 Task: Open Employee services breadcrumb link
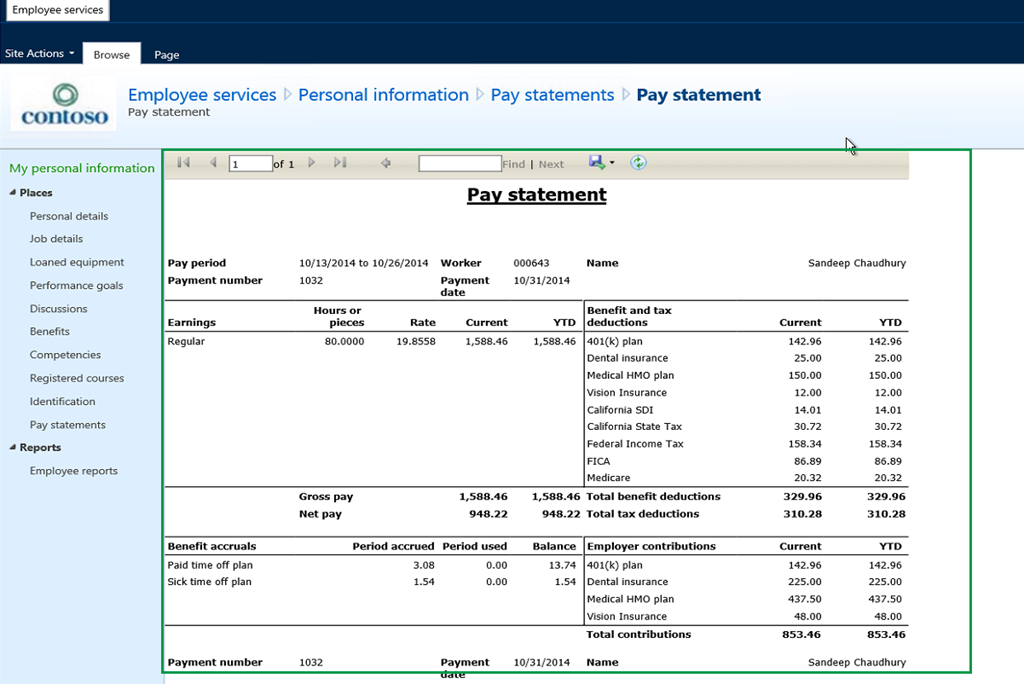202,95
